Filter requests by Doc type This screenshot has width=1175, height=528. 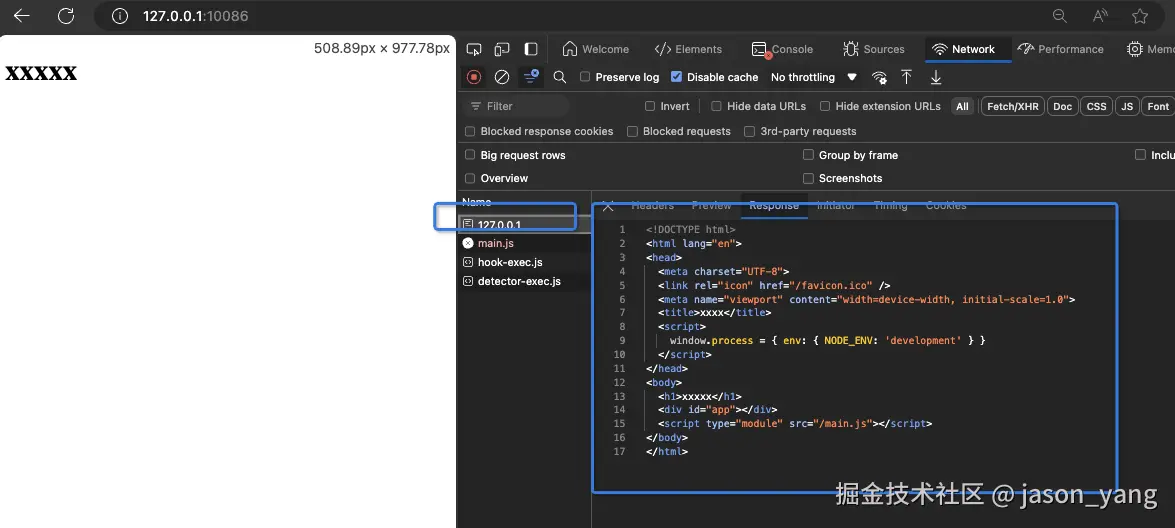point(1063,106)
